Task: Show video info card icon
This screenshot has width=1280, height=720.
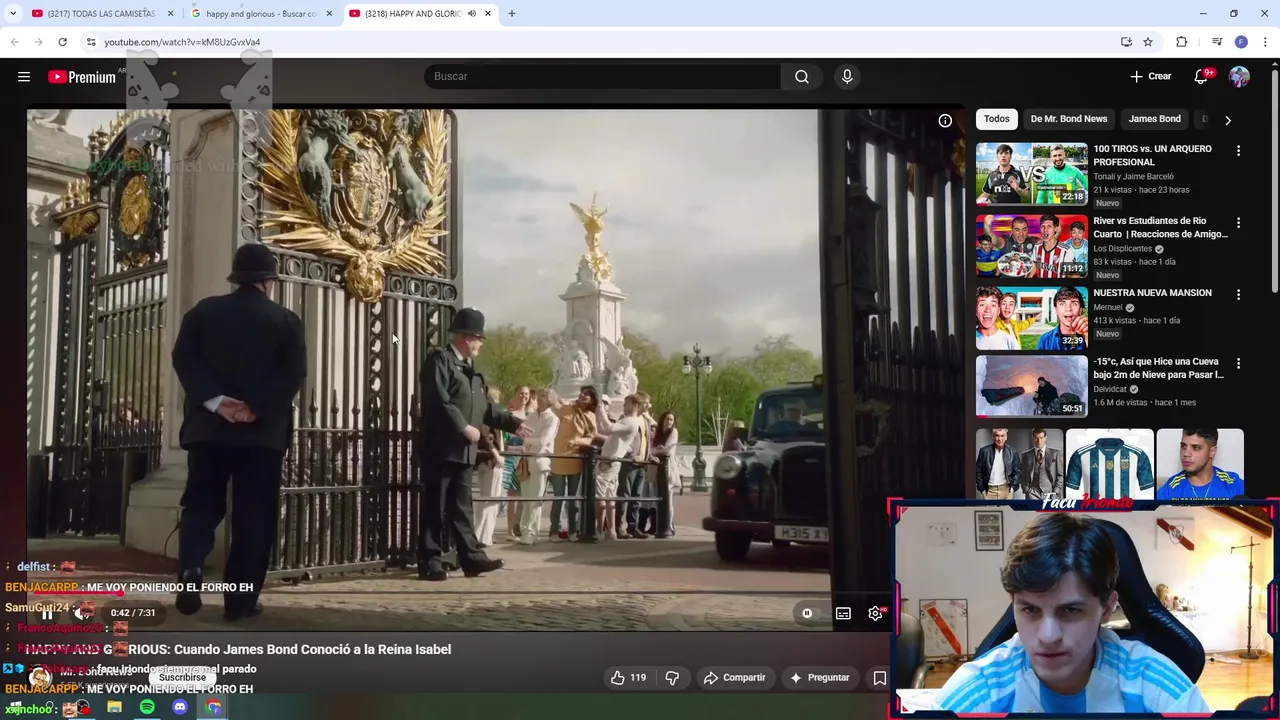Action: [x=945, y=121]
